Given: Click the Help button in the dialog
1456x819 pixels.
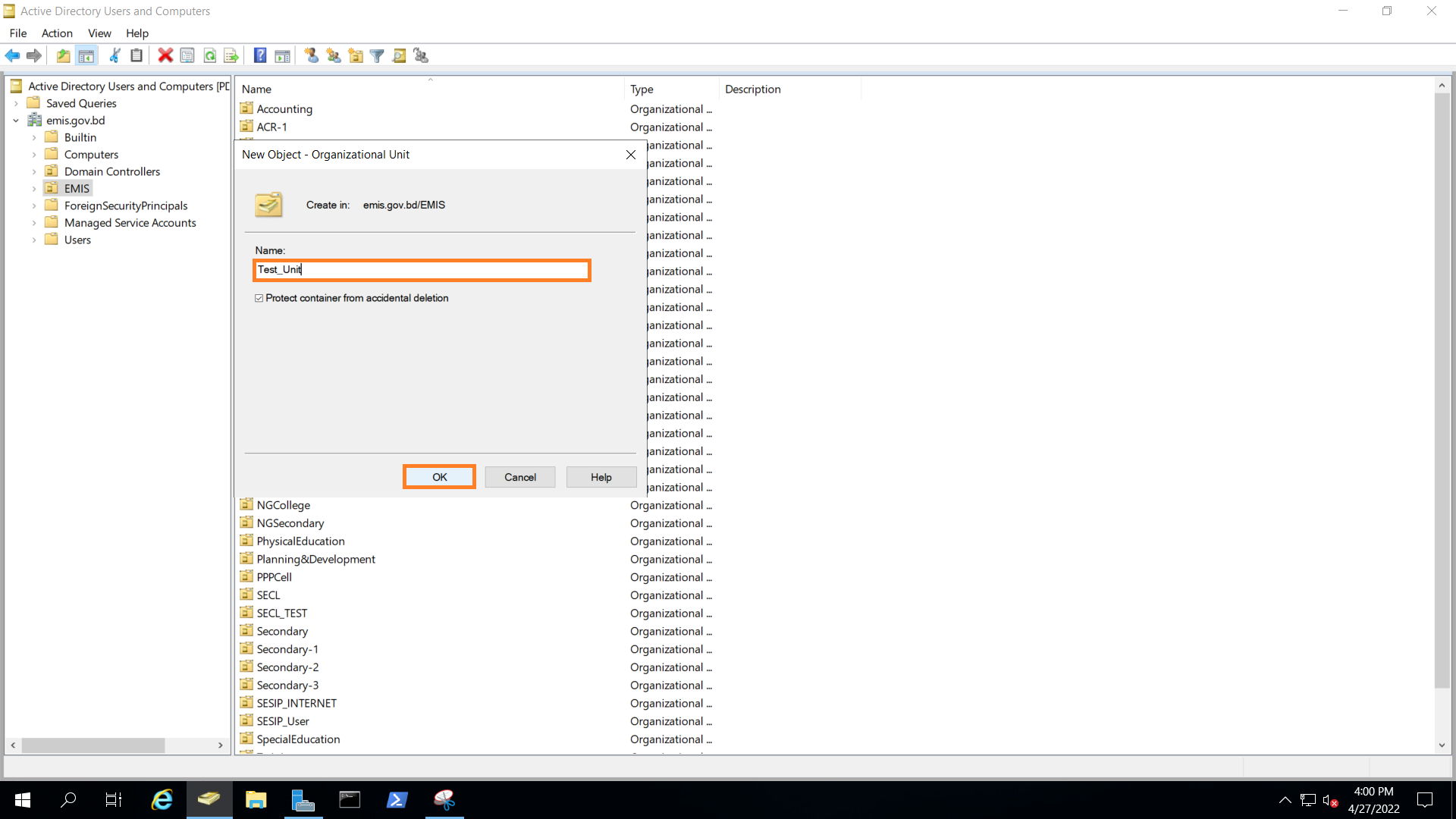Looking at the screenshot, I should click(x=601, y=477).
